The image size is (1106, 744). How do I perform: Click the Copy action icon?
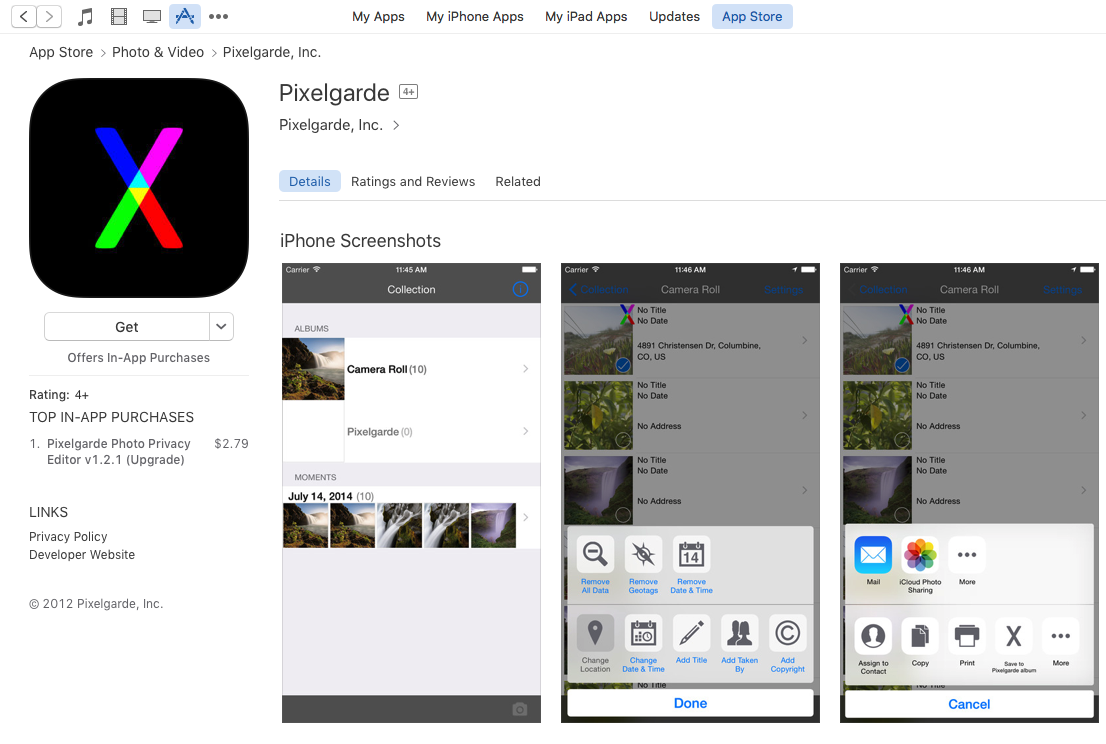(x=920, y=636)
